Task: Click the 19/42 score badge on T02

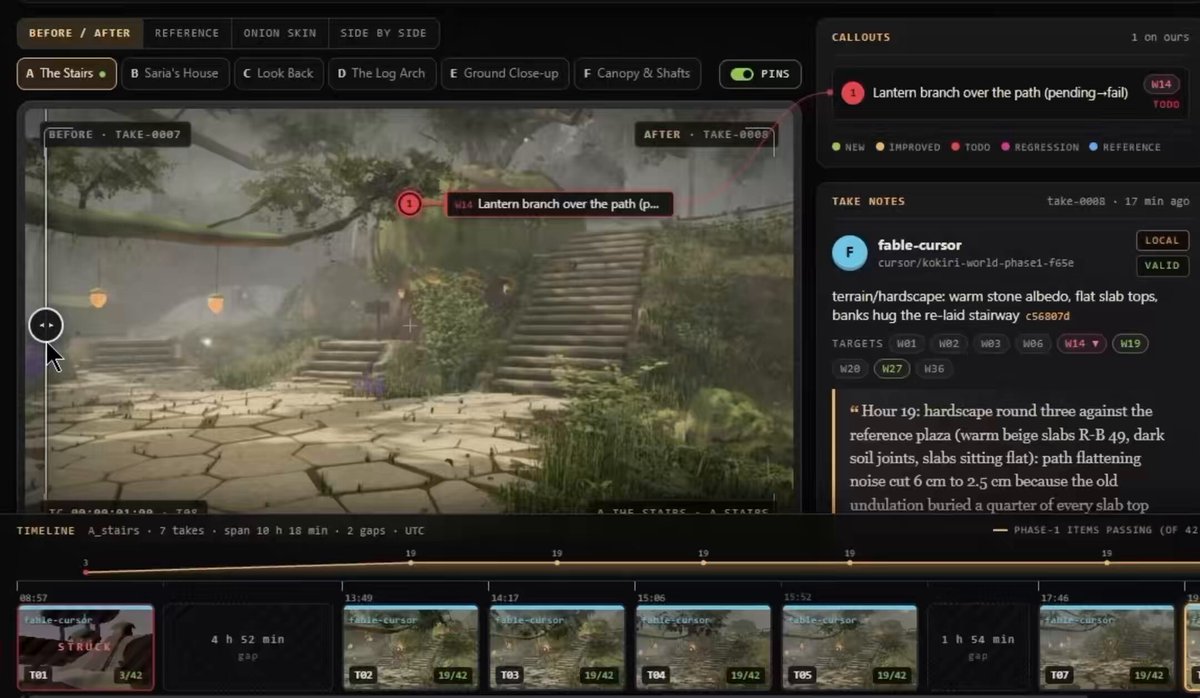Action: pos(455,676)
